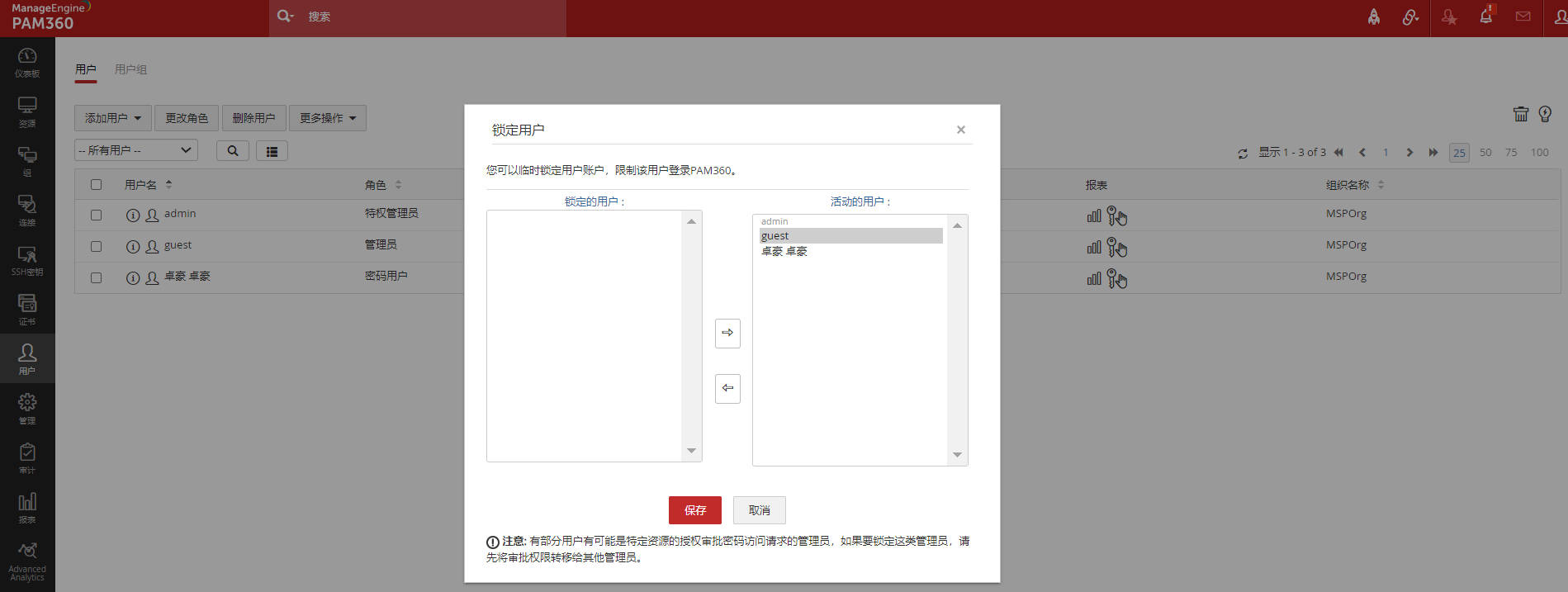
Task: Select 卓豪 卓豪 in active users list
Action: 851,251
